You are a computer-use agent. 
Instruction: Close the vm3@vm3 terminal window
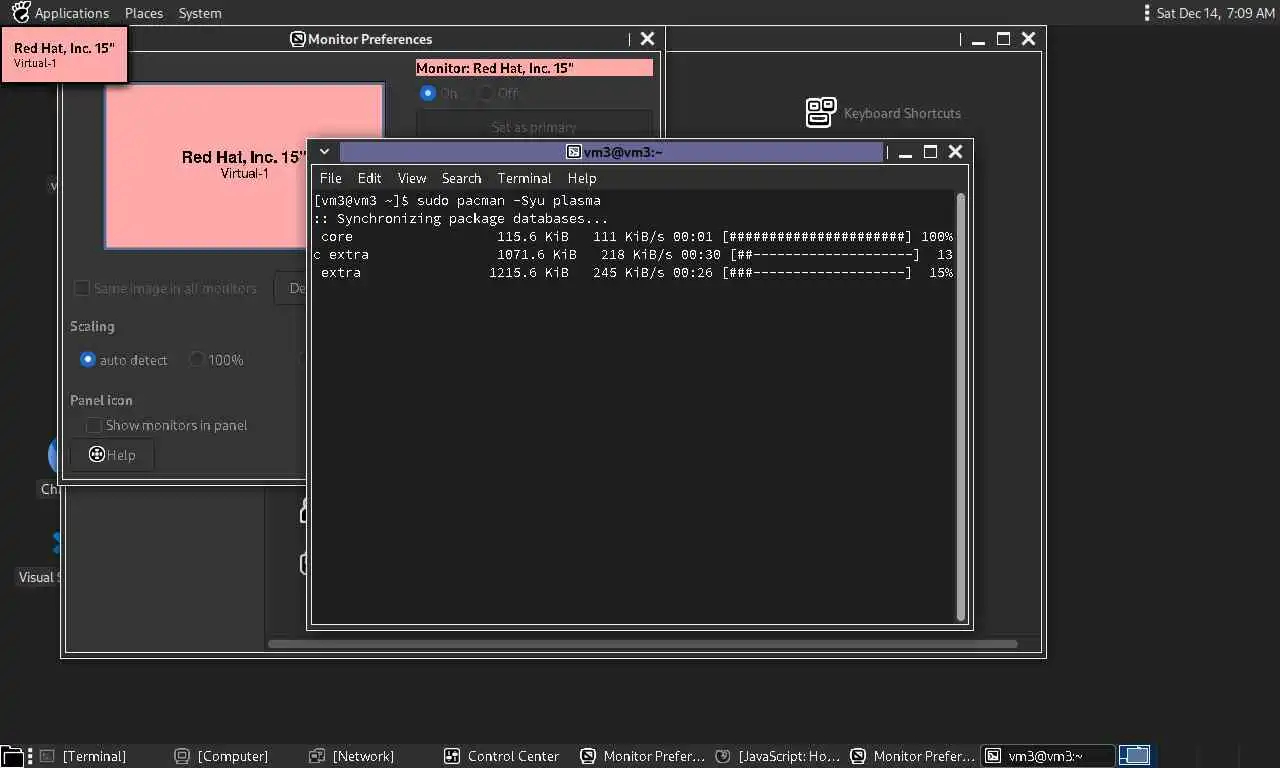click(x=955, y=152)
